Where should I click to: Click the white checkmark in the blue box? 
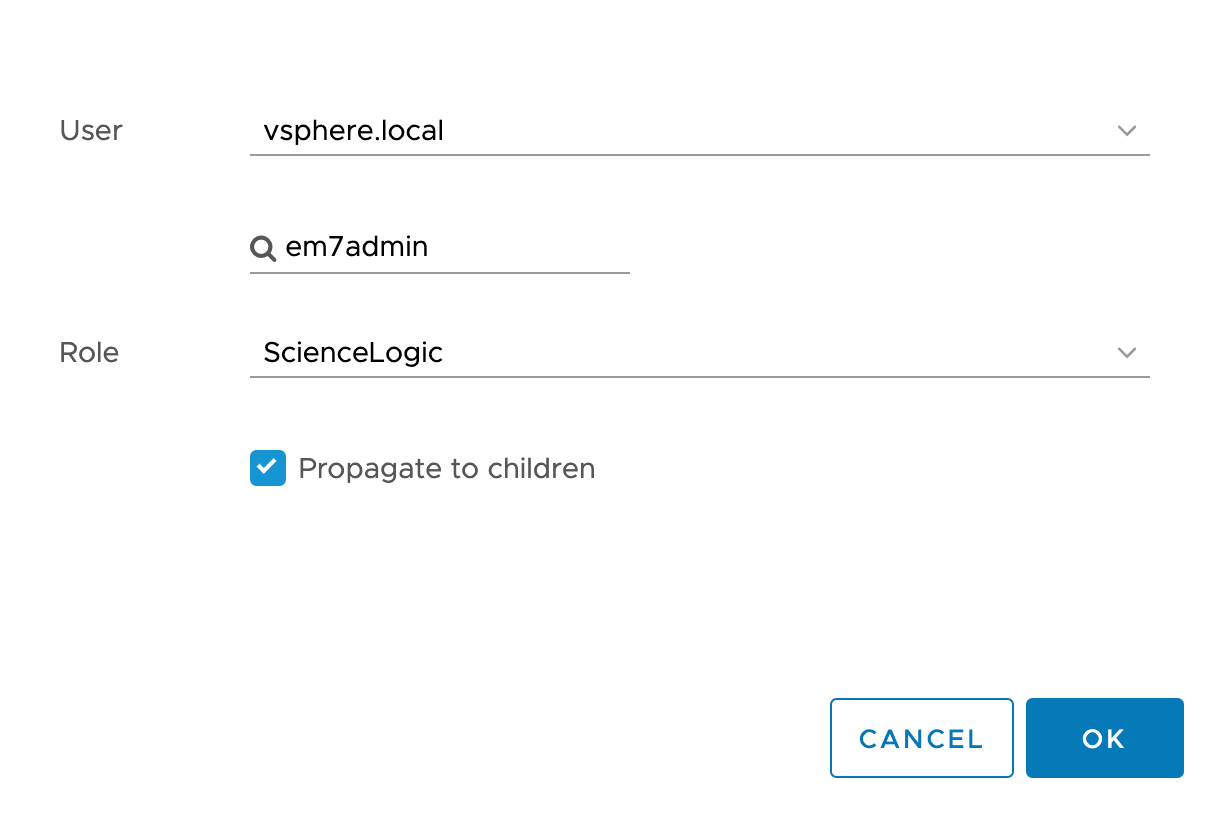pos(267,467)
